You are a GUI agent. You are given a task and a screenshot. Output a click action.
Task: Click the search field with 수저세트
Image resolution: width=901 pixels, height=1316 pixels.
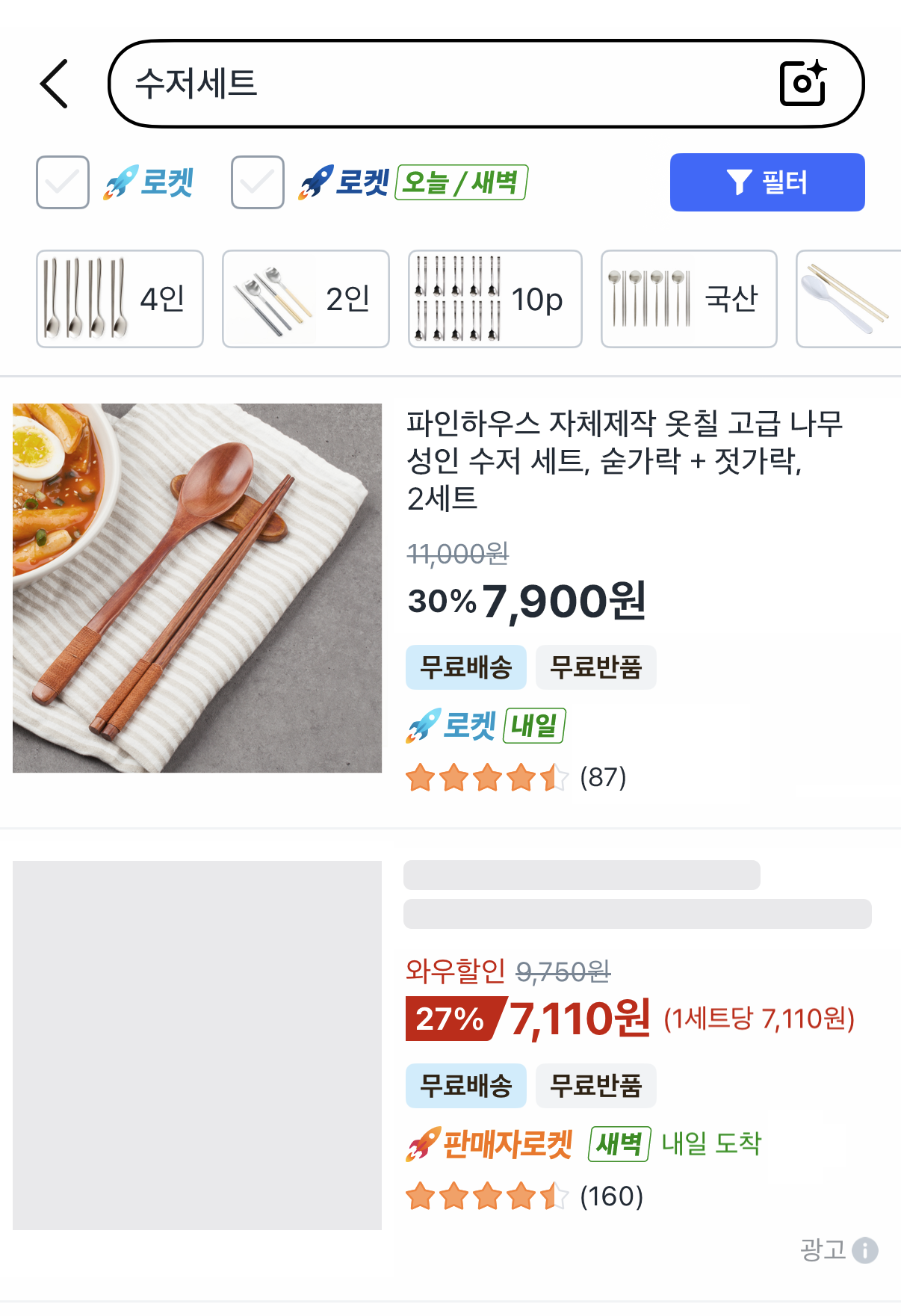click(448, 84)
